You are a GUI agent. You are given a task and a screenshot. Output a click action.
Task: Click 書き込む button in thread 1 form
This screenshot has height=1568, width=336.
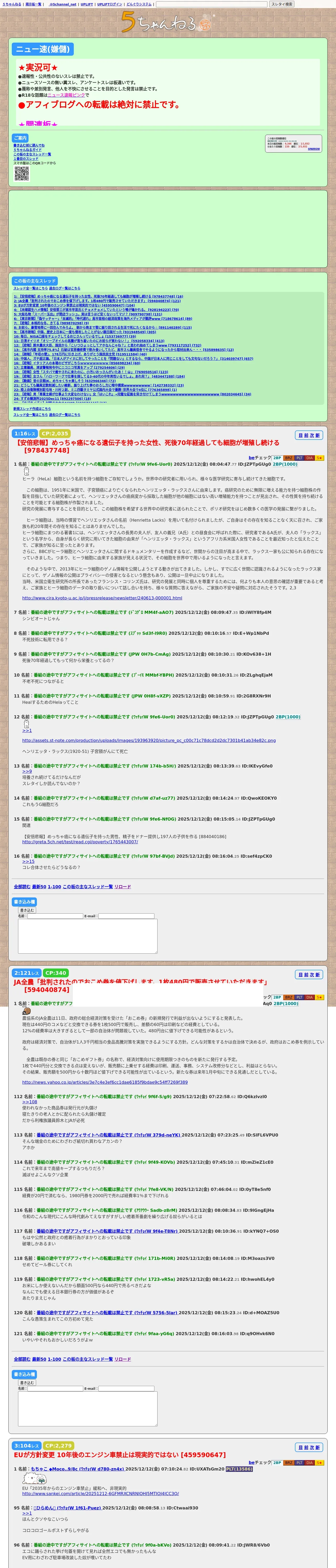coord(27,910)
